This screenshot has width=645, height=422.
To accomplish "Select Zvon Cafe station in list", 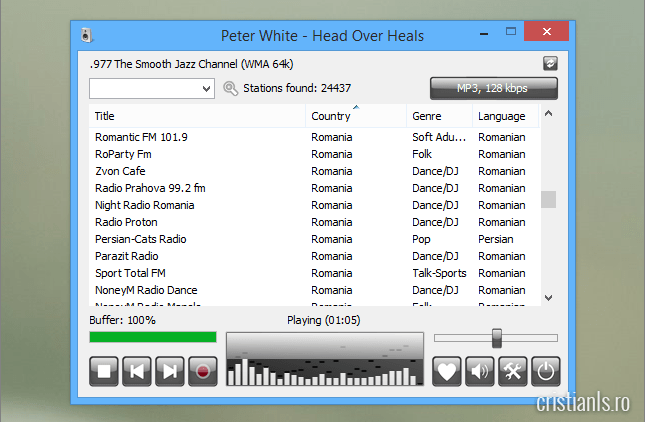I will pyautogui.click(x=120, y=171).
